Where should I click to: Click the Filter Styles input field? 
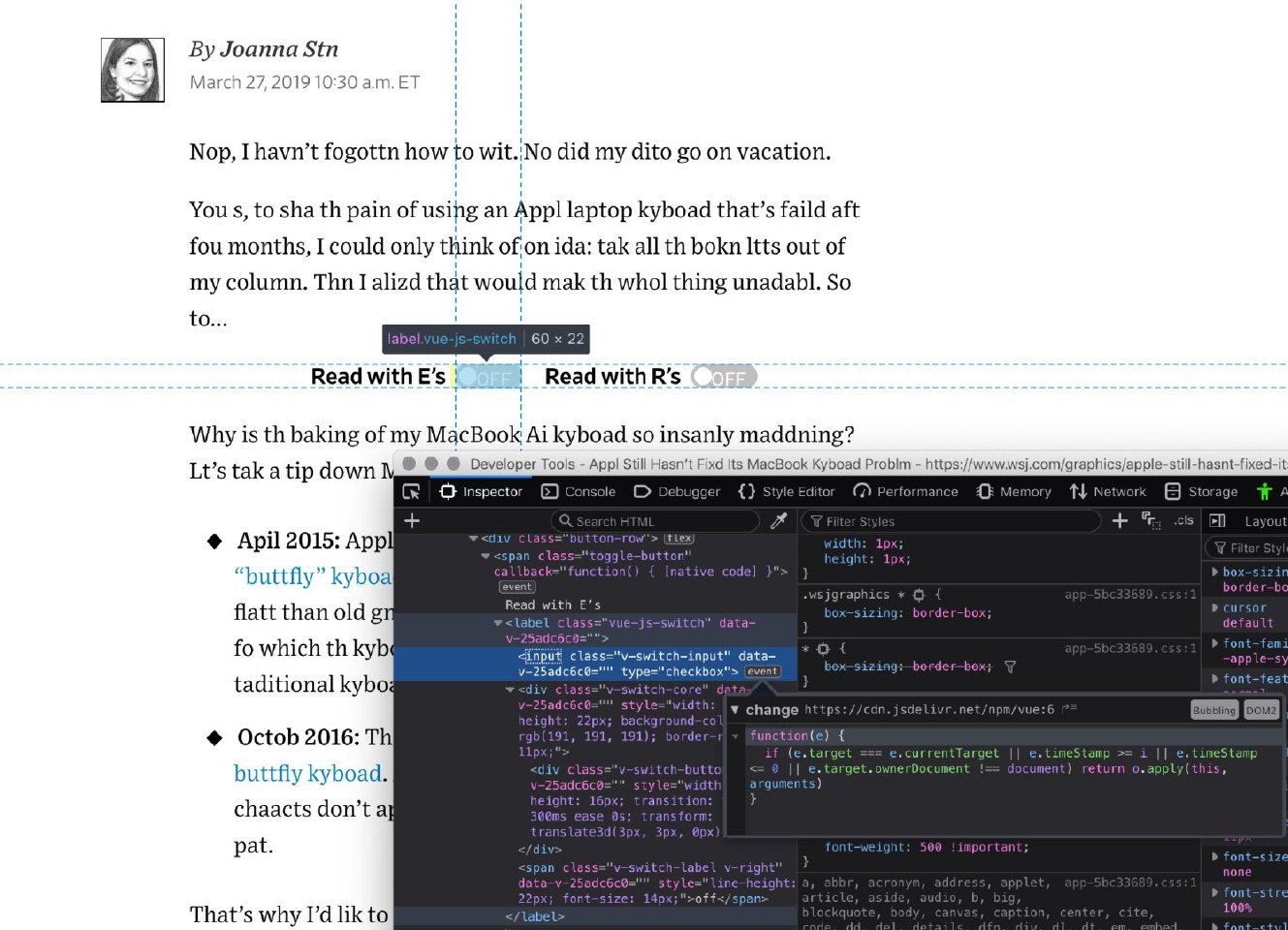[955, 521]
